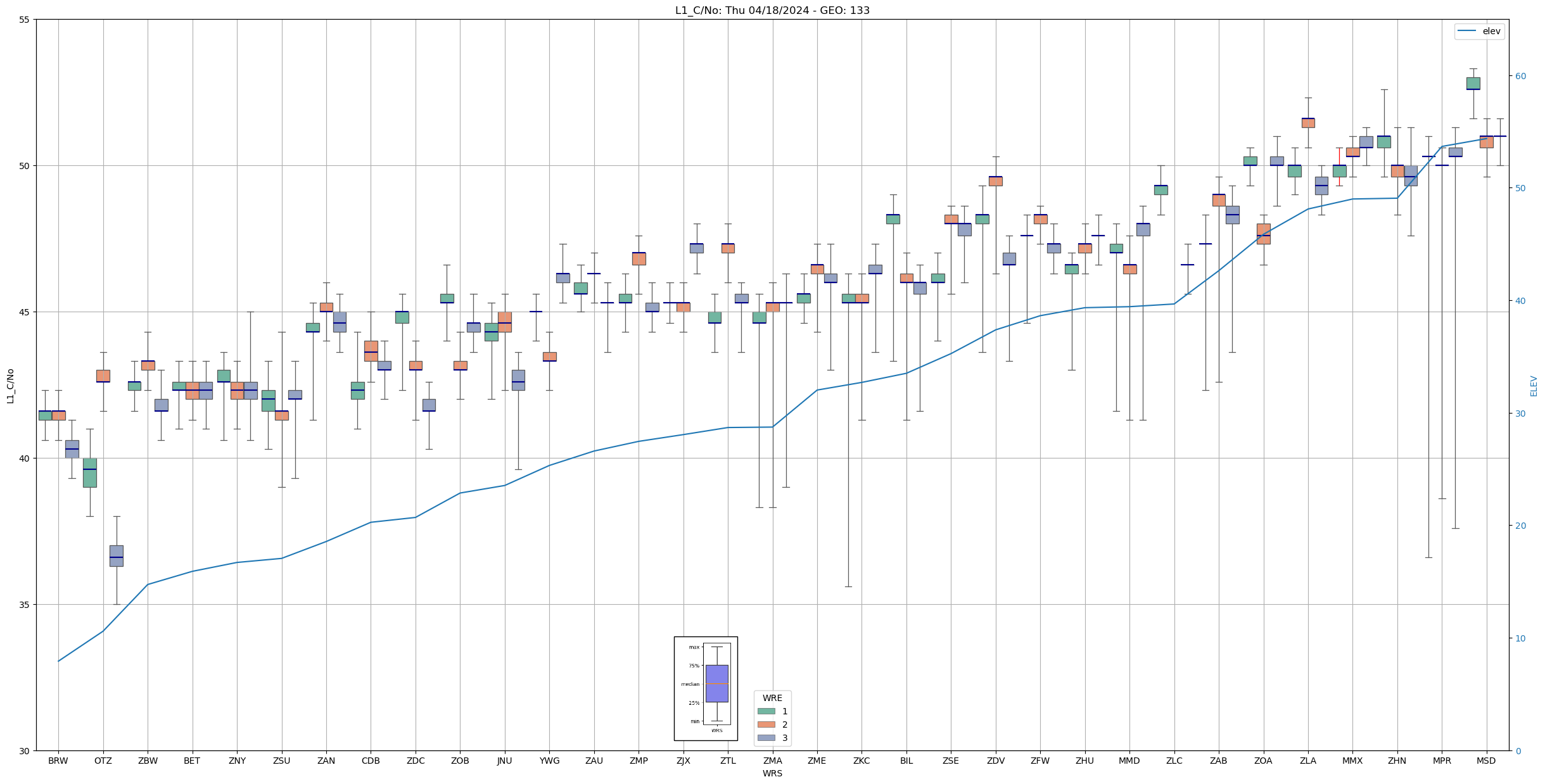Click the 'MMX' x-axis label
This screenshot has width=1545, height=784.
point(1352,761)
